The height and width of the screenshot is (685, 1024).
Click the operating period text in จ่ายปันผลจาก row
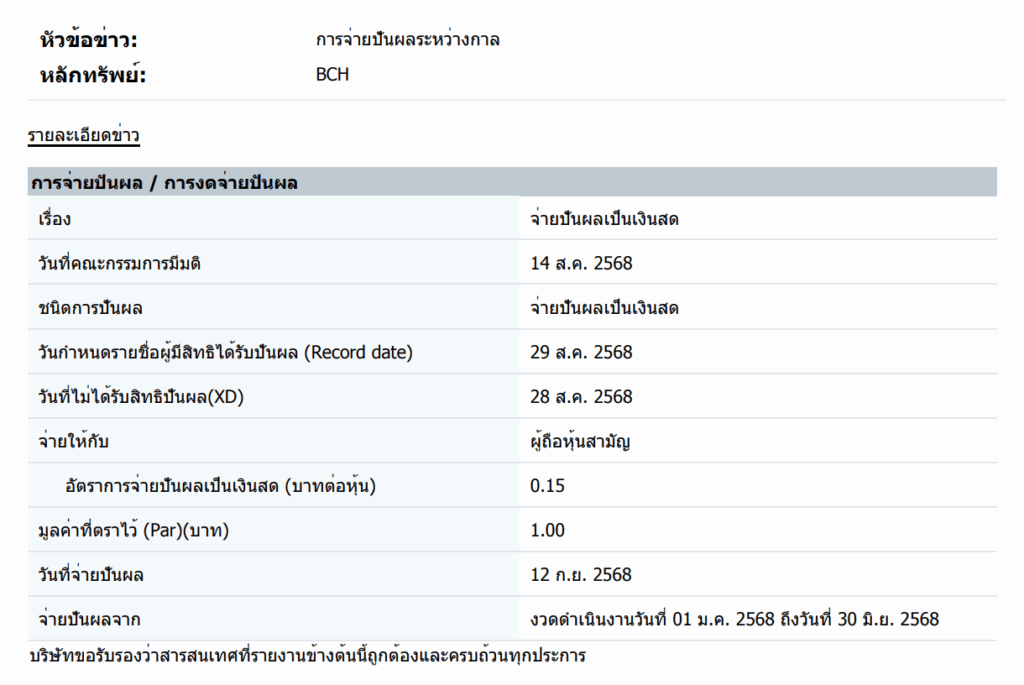[734, 619]
